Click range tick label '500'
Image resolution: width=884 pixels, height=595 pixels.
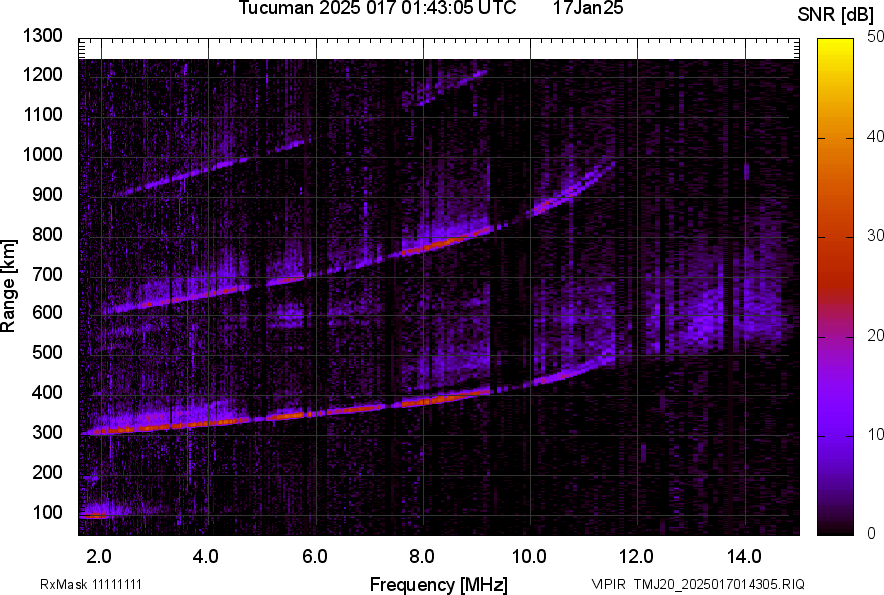tap(47, 352)
